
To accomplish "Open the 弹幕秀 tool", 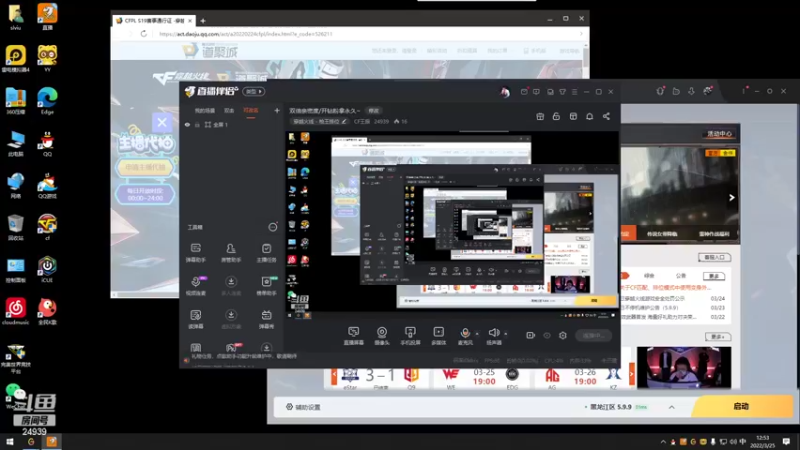I will tap(266, 319).
